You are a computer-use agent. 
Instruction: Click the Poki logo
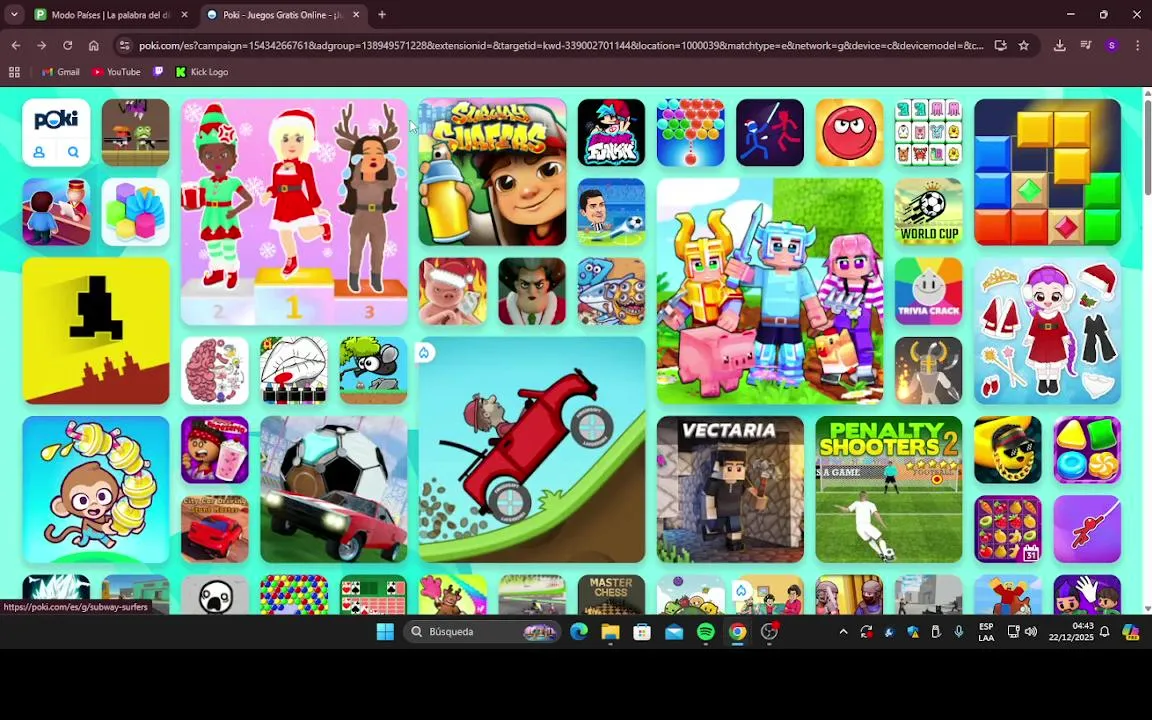pyautogui.click(x=56, y=120)
